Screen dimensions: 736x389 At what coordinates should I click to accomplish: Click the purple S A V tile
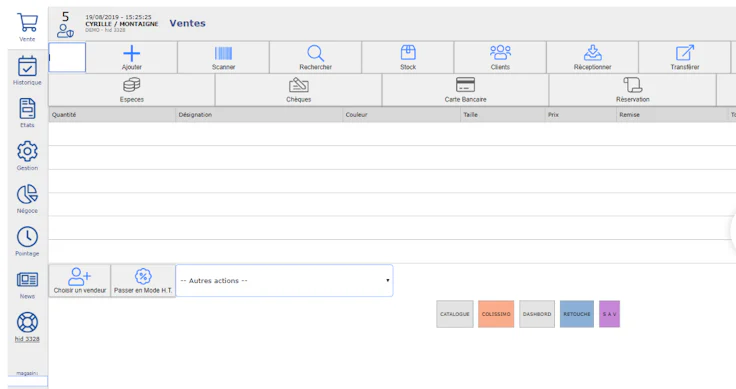tap(609, 314)
